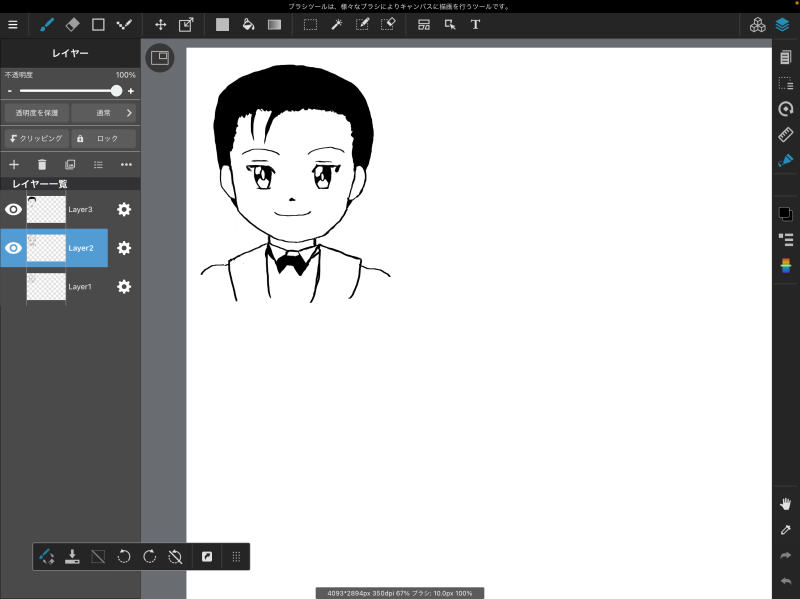Click the opacity slider handle
The width and height of the screenshot is (800, 599).
(x=117, y=90)
